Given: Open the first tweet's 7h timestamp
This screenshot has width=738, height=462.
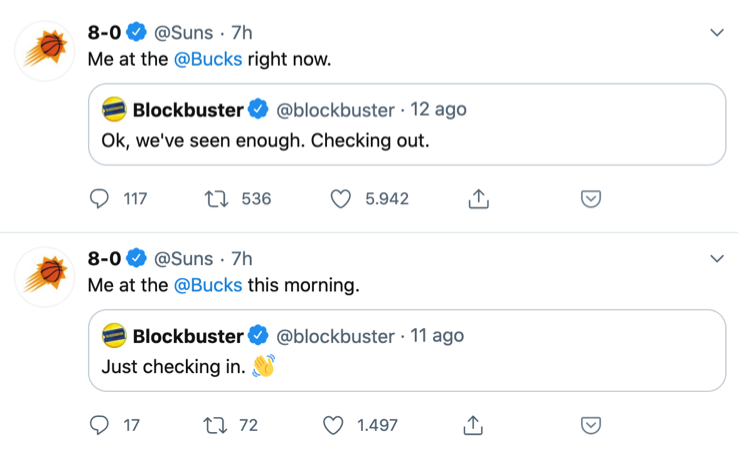Looking at the screenshot, I should tap(242, 32).
